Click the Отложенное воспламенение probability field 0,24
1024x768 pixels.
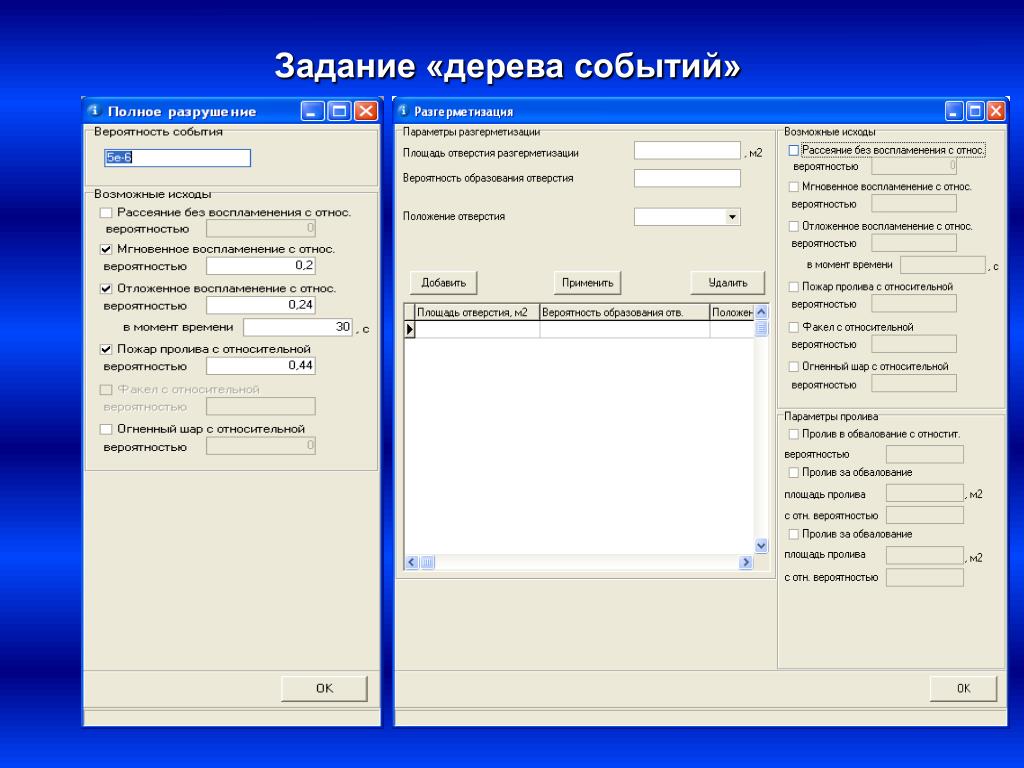261,305
